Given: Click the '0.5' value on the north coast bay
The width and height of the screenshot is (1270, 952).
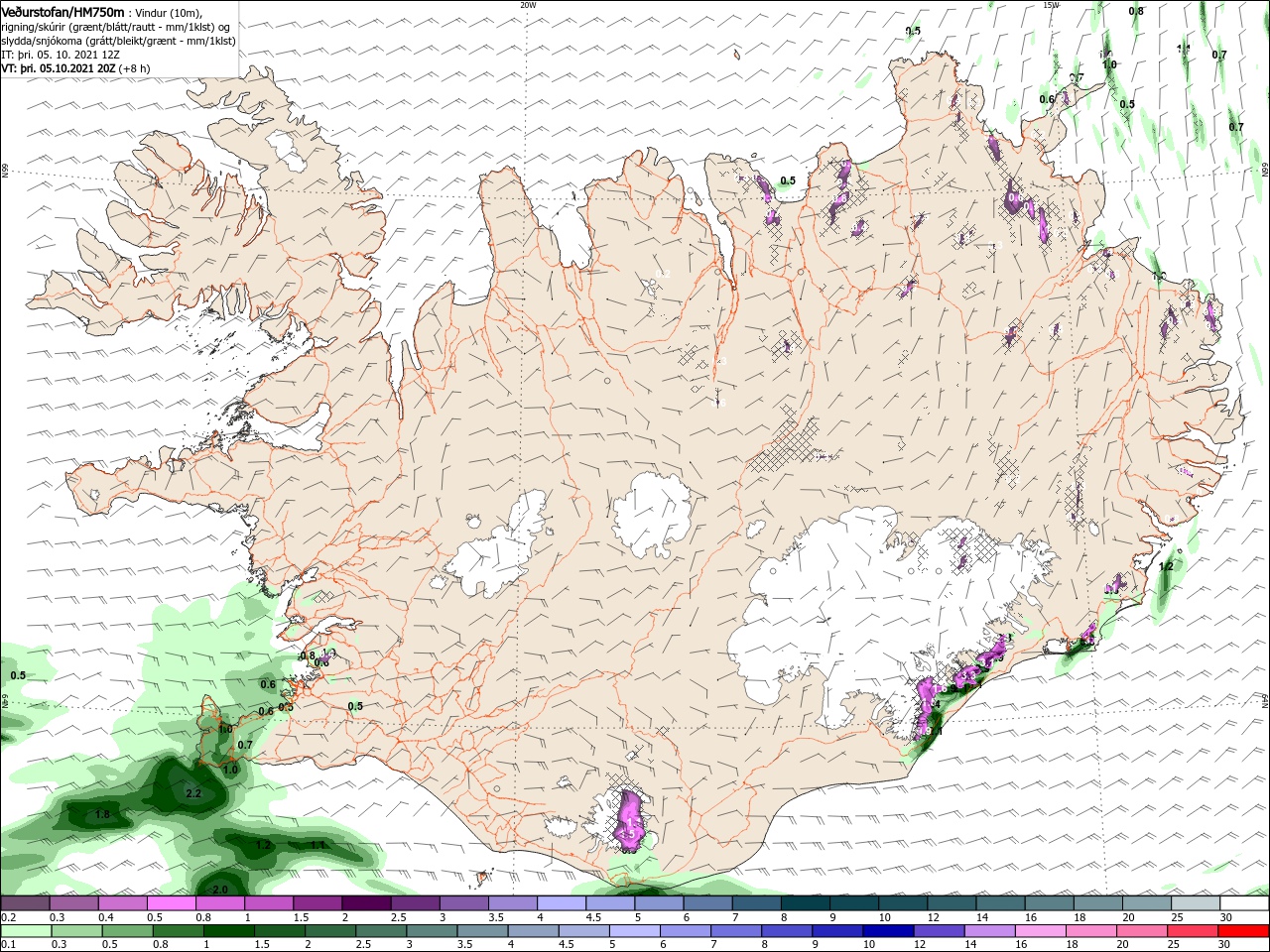Looking at the screenshot, I should pos(788,180).
